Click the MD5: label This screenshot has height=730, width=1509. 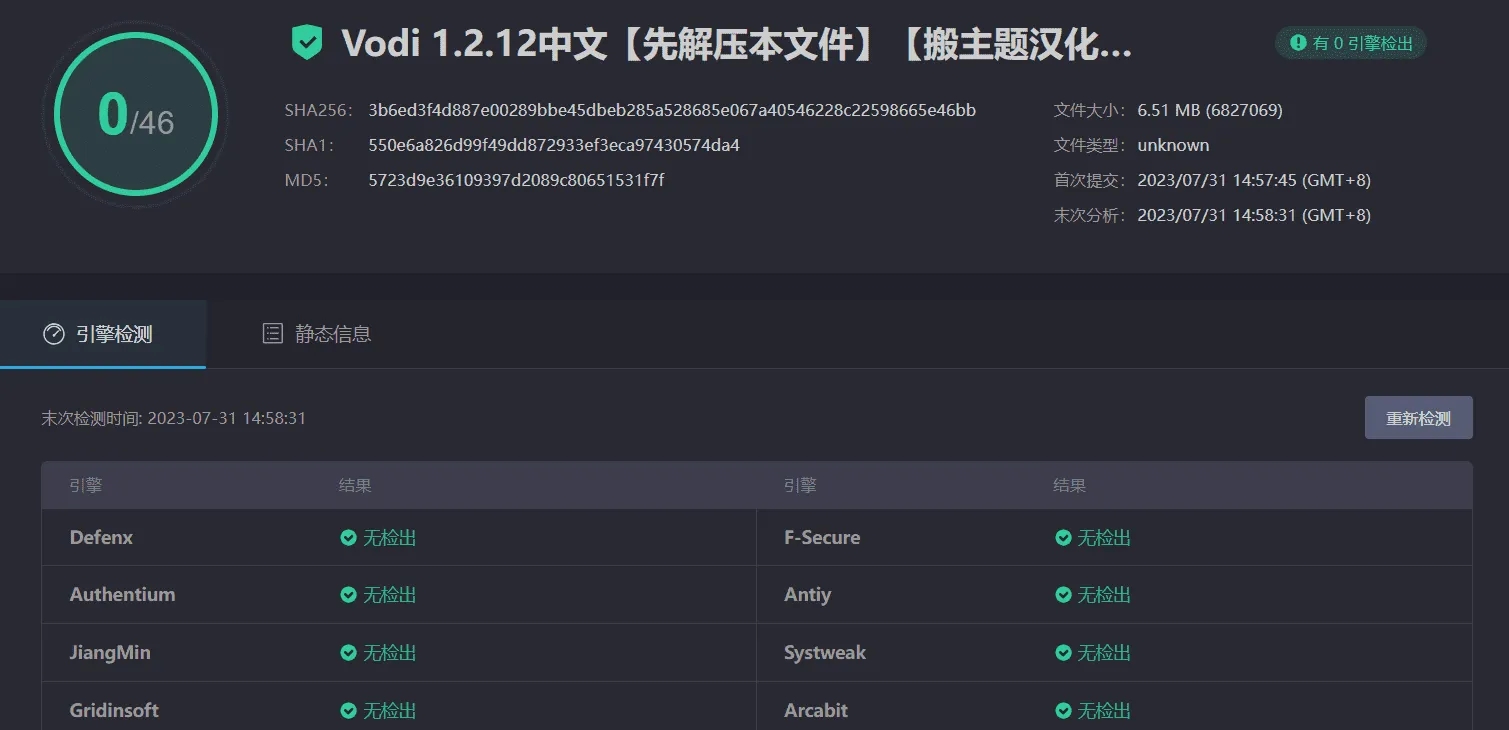(x=307, y=180)
